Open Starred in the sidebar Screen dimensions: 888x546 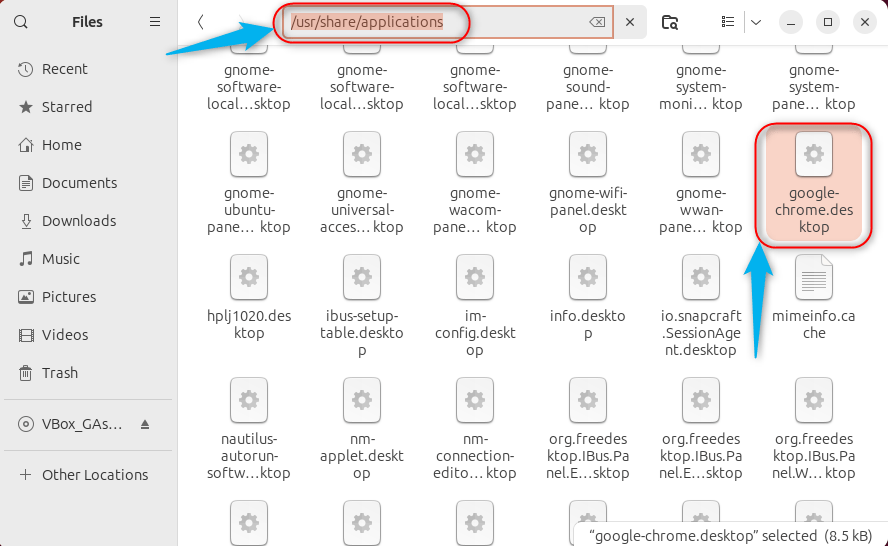tap(88, 107)
